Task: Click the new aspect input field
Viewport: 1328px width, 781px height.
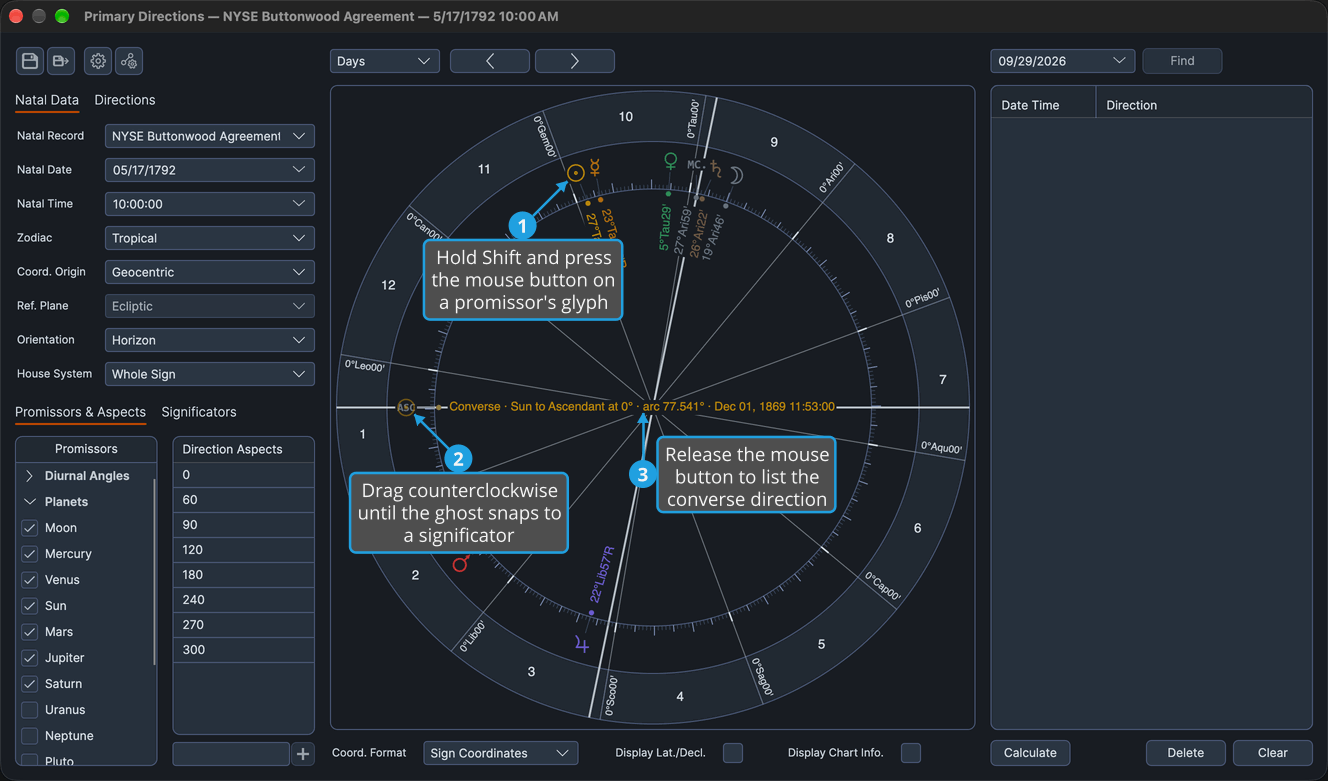Action: (231, 754)
